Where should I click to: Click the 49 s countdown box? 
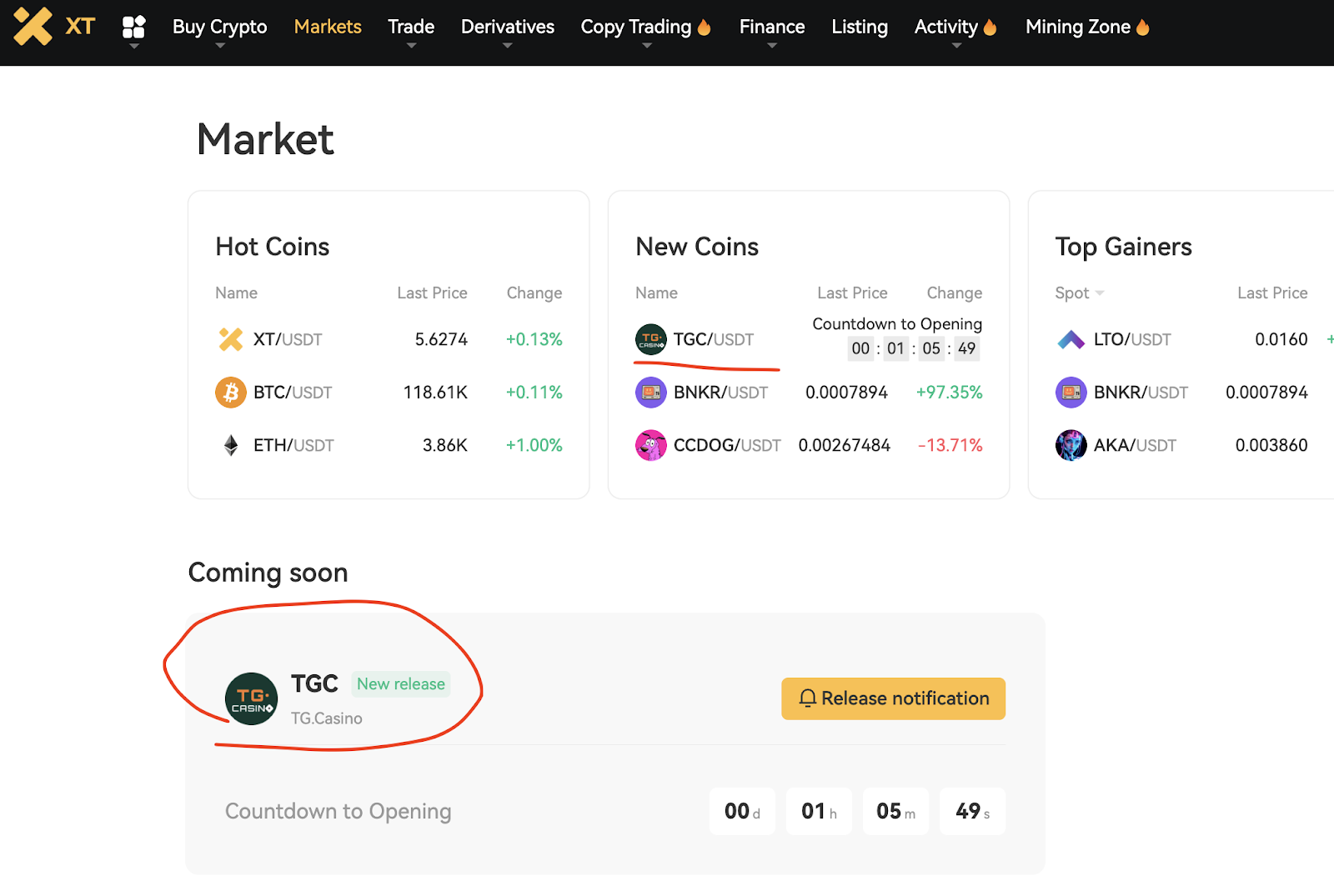(x=972, y=811)
